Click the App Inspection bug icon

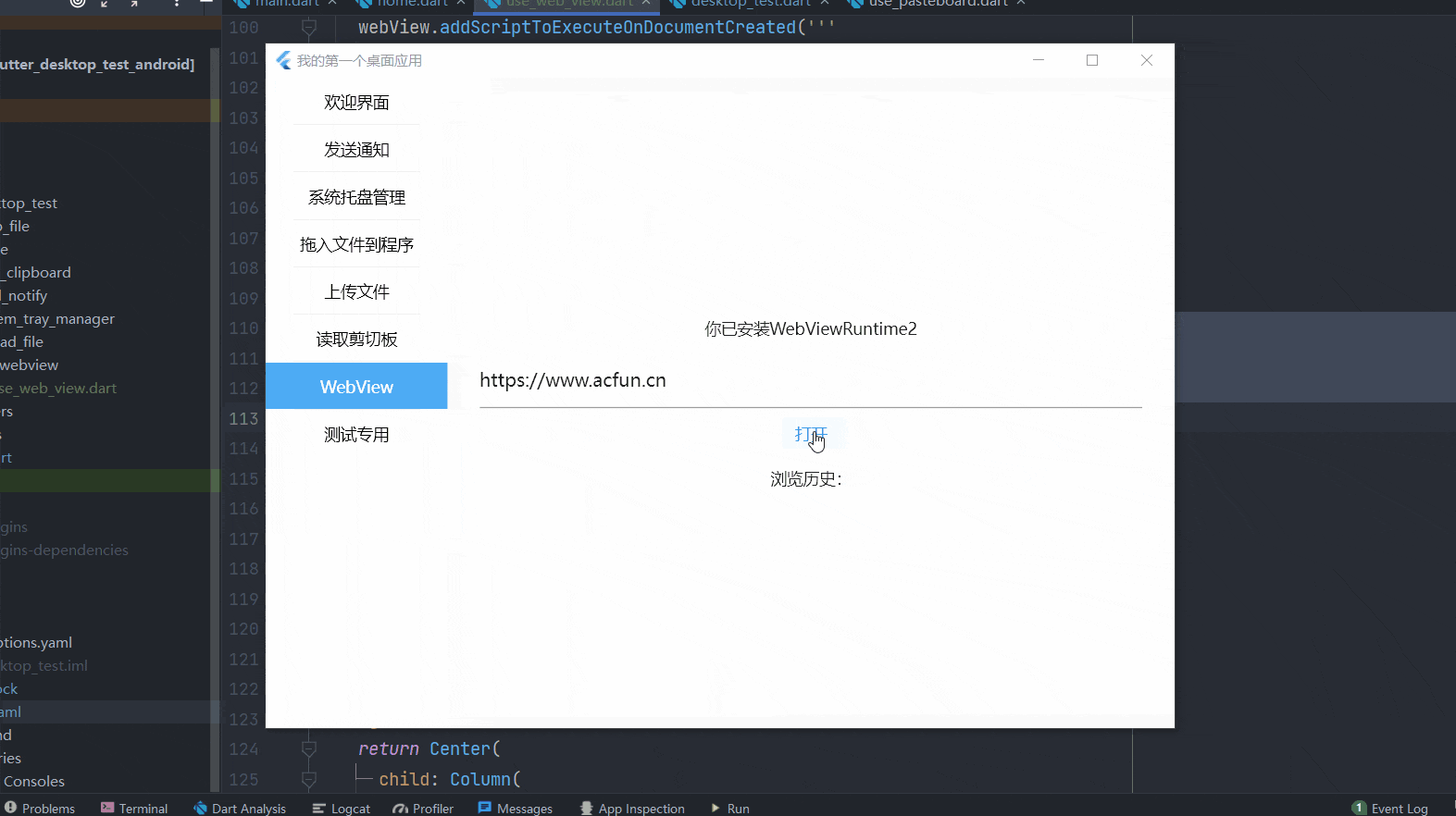[x=586, y=808]
